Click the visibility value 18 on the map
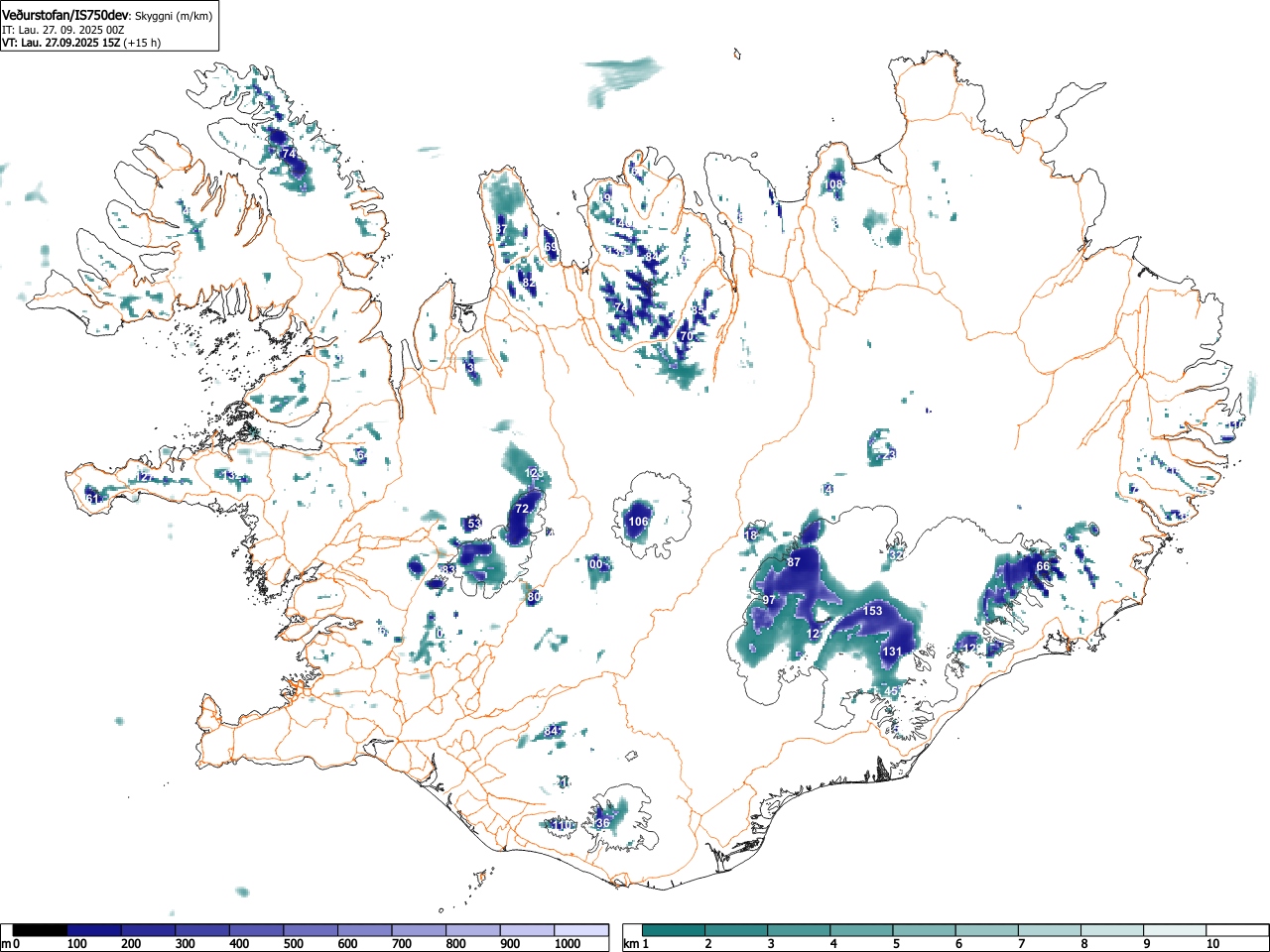This screenshot has width=1270, height=952. click(x=751, y=535)
